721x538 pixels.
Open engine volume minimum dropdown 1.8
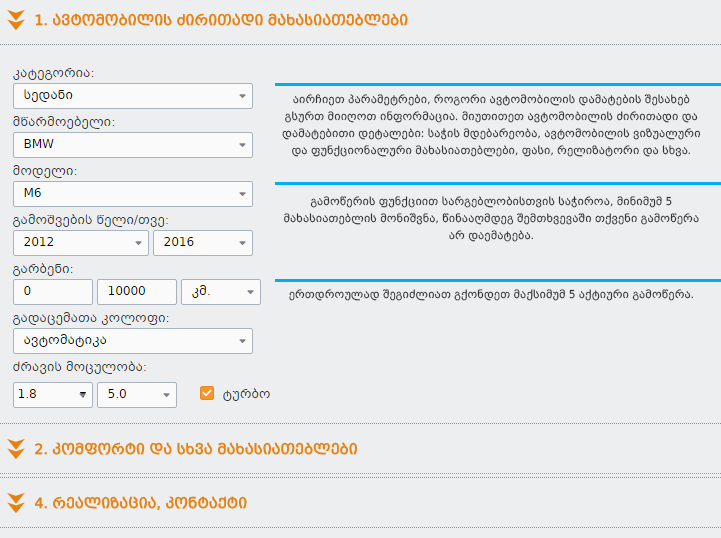click(53, 395)
